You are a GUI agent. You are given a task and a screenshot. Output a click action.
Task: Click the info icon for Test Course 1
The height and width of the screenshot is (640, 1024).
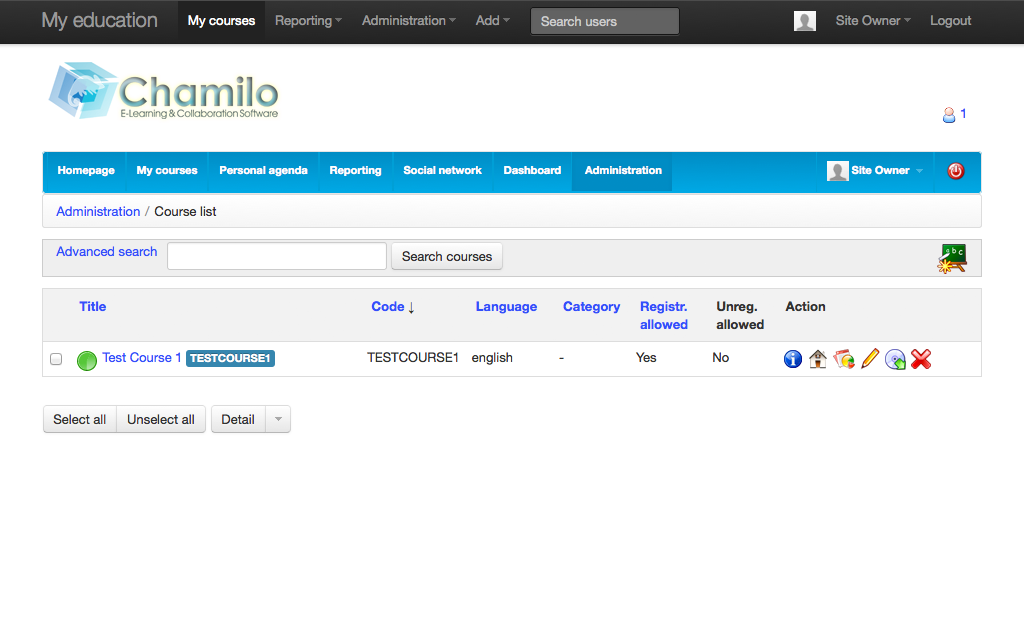click(x=793, y=359)
